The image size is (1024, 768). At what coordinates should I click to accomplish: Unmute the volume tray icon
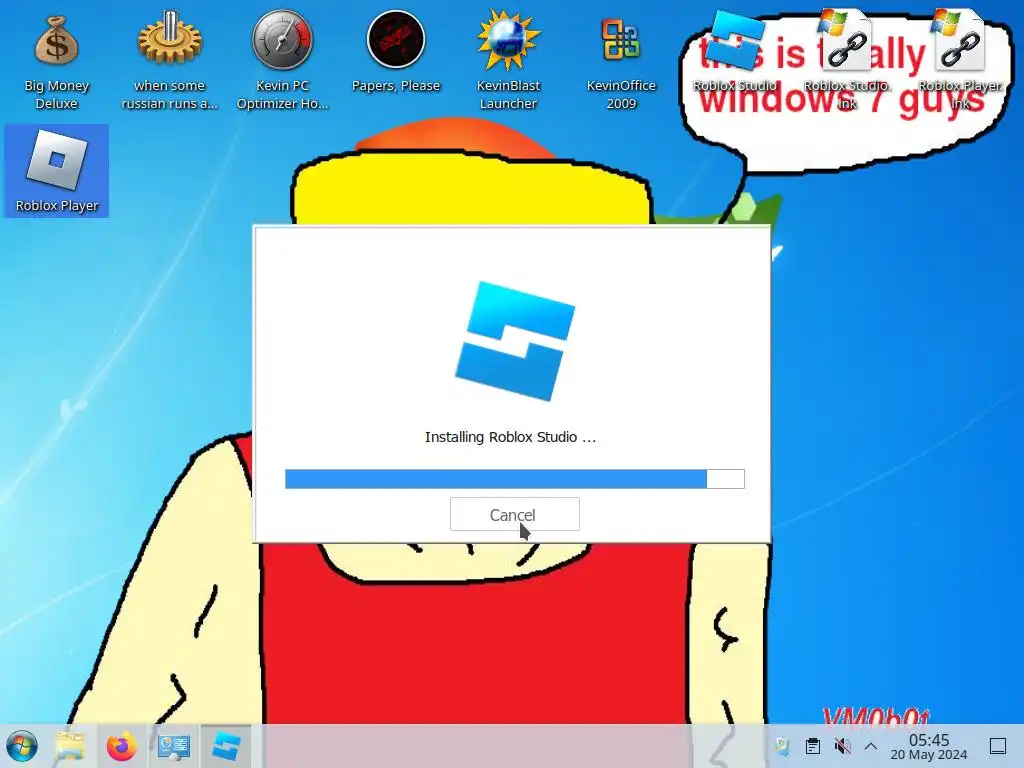(842, 746)
